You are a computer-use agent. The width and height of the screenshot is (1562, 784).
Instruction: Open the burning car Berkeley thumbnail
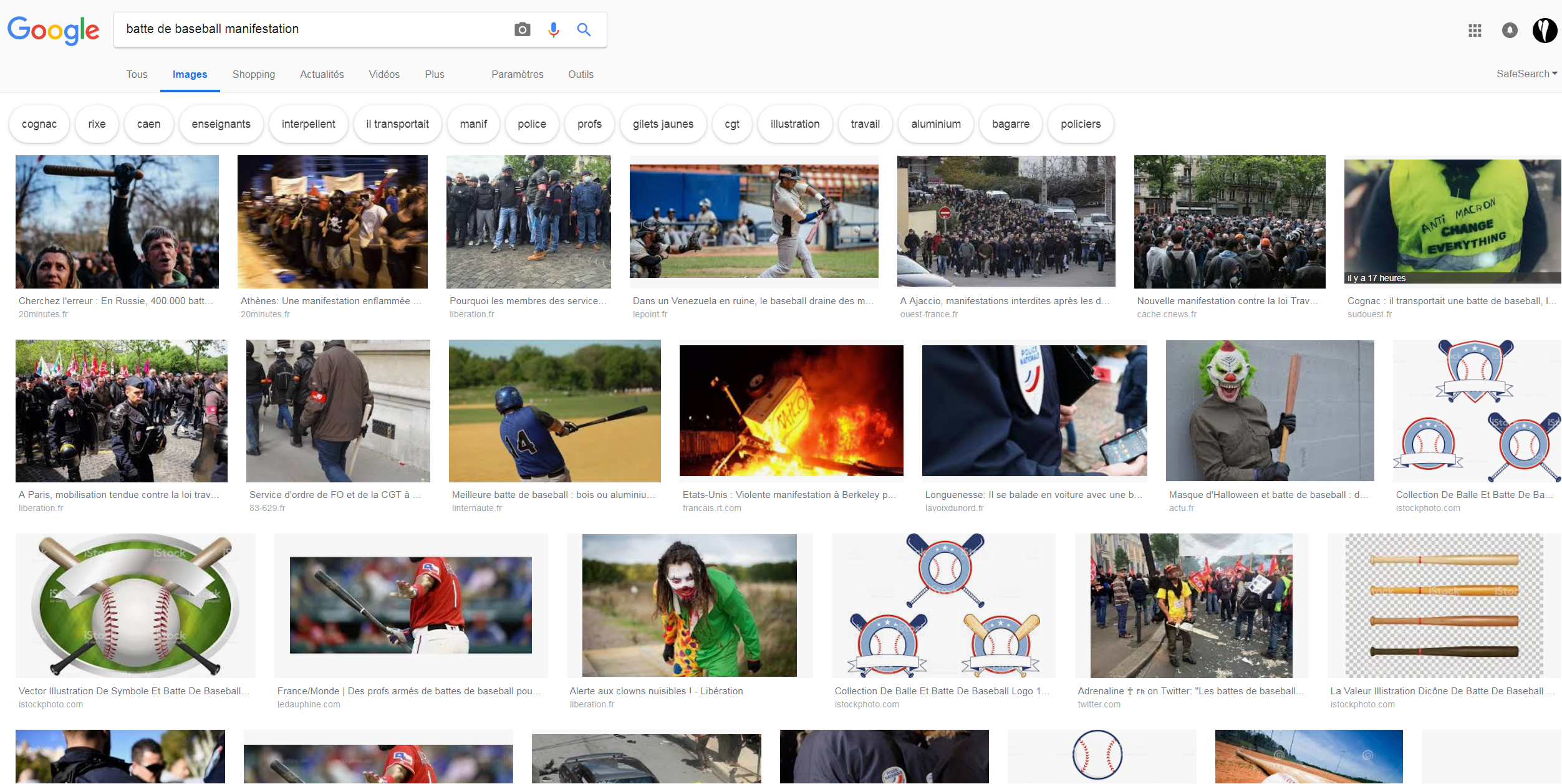(791, 411)
